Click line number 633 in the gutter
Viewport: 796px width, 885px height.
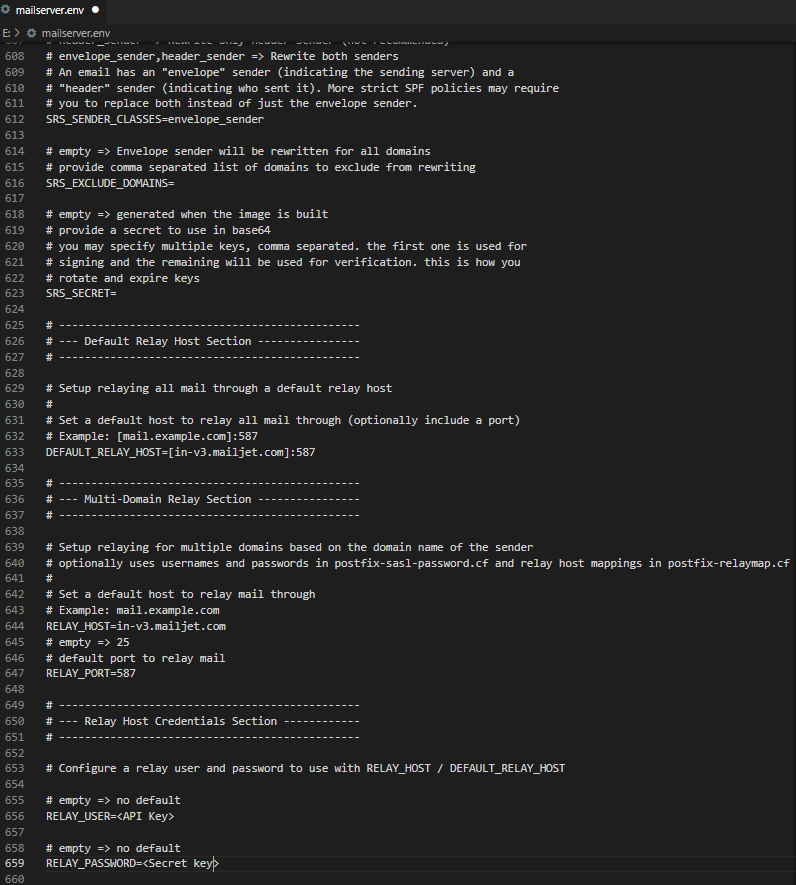(x=16, y=452)
